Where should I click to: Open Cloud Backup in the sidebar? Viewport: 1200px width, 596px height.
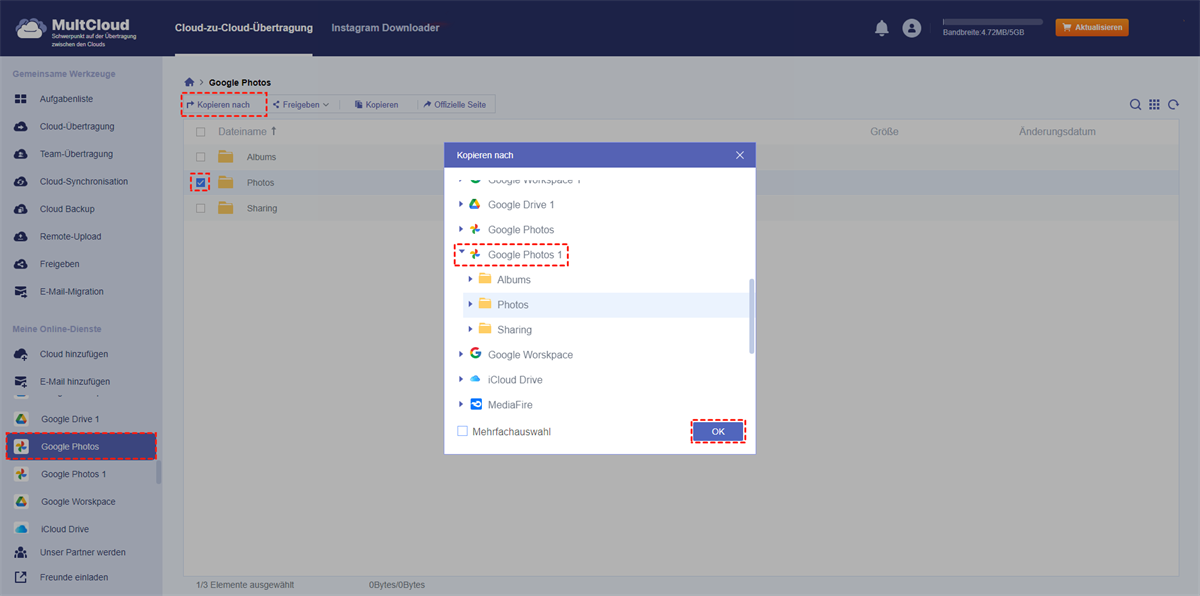[67, 209]
